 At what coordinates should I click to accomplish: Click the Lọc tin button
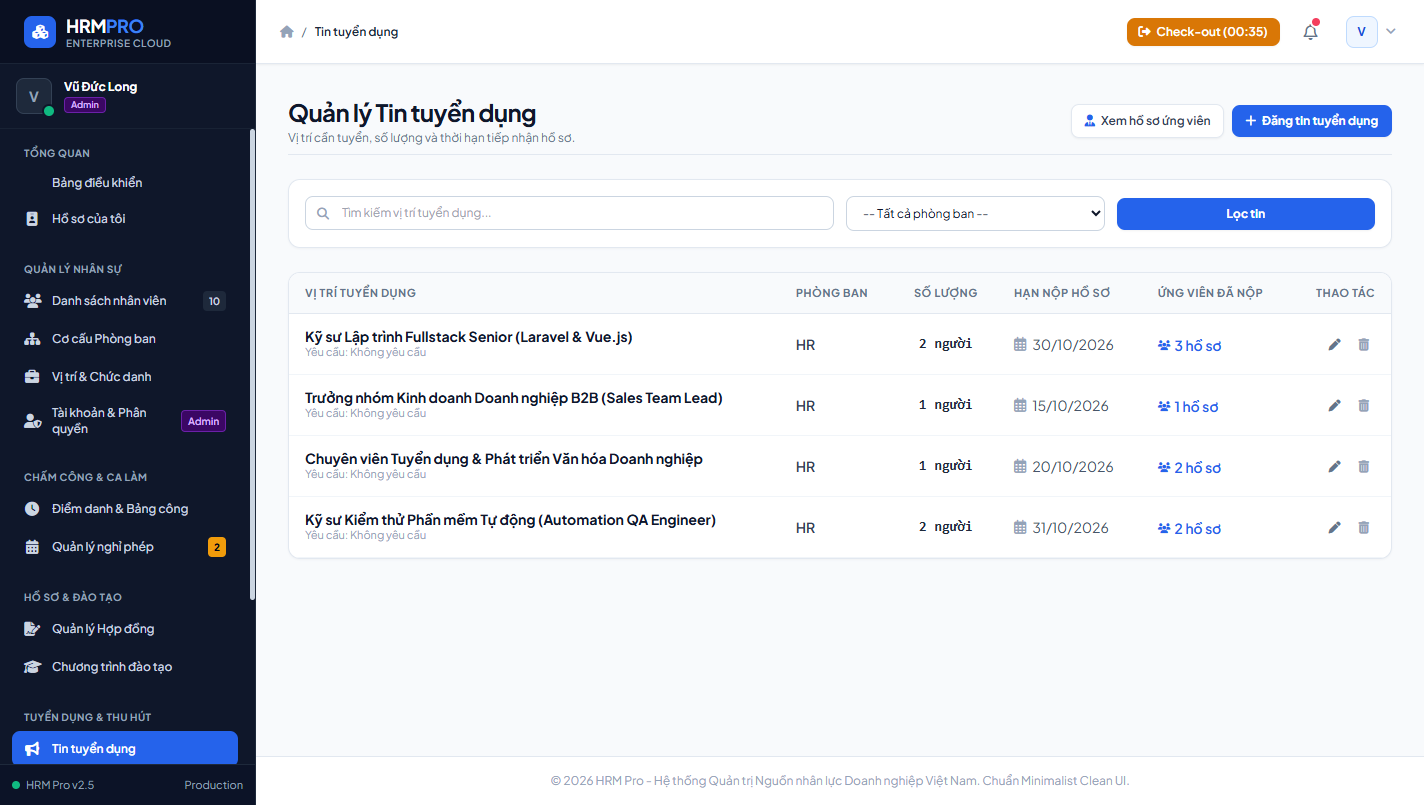click(x=1246, y=214)
